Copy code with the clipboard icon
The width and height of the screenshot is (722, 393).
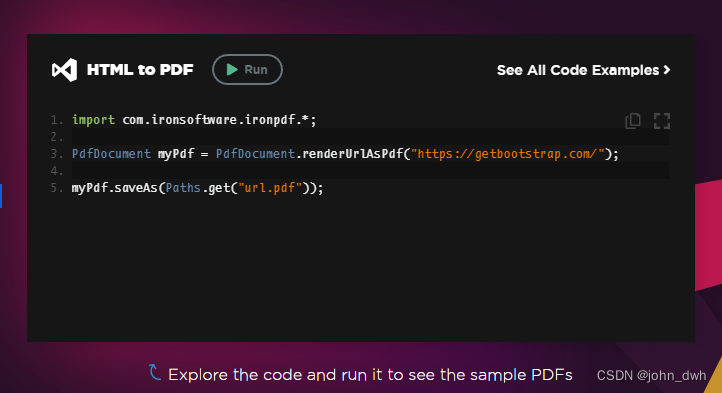pos(633,121)
